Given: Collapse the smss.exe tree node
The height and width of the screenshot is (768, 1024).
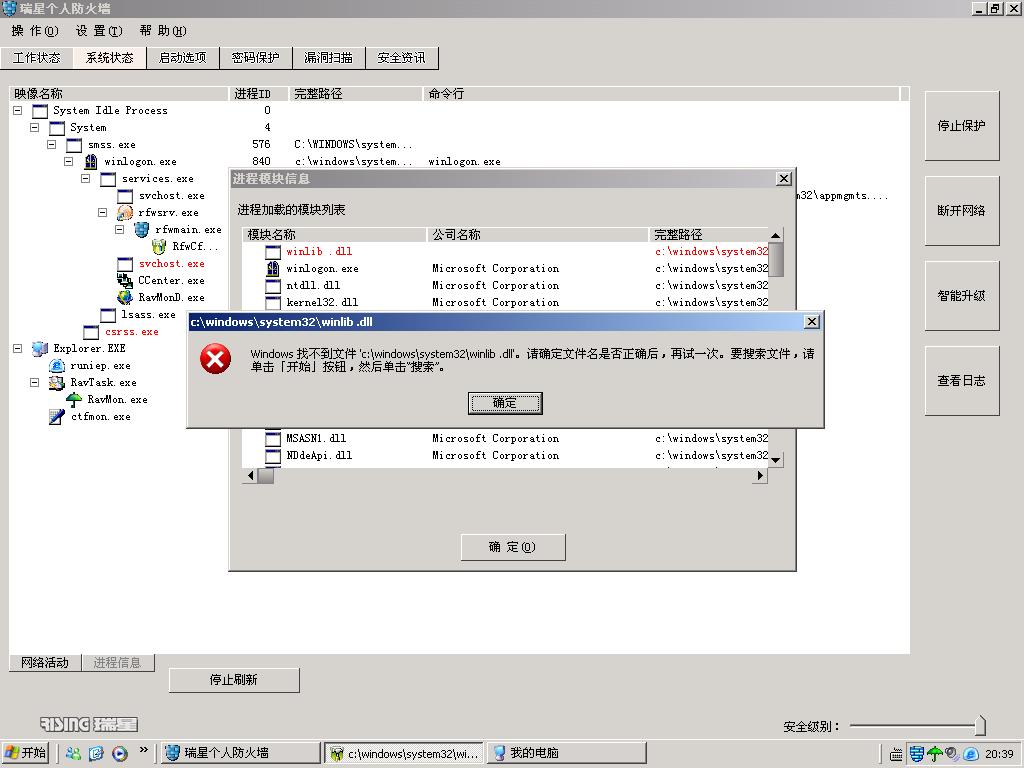Looking at the screenshot, I should point(52,144).
